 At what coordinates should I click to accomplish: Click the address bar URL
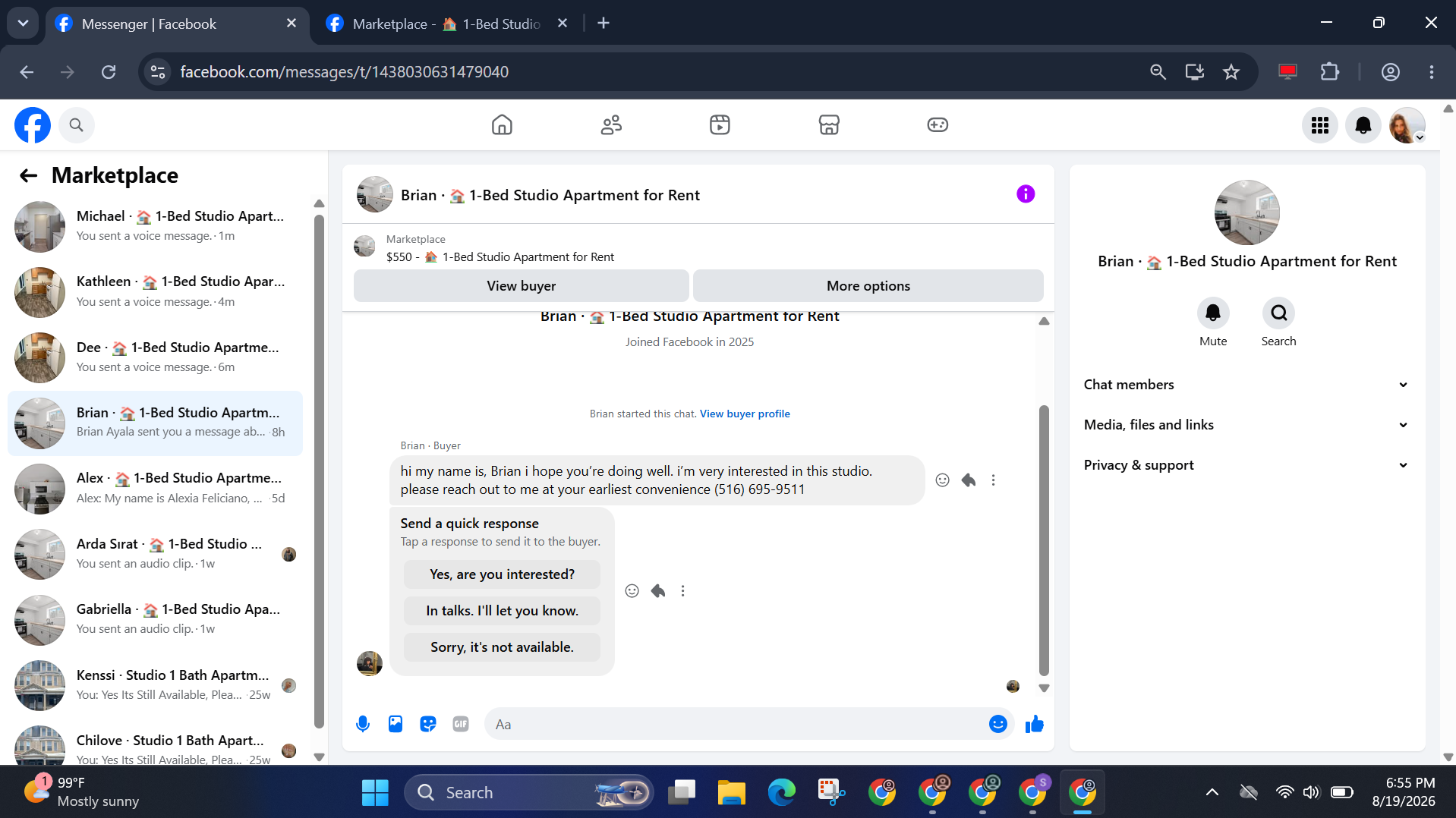(x=344, y=72)
